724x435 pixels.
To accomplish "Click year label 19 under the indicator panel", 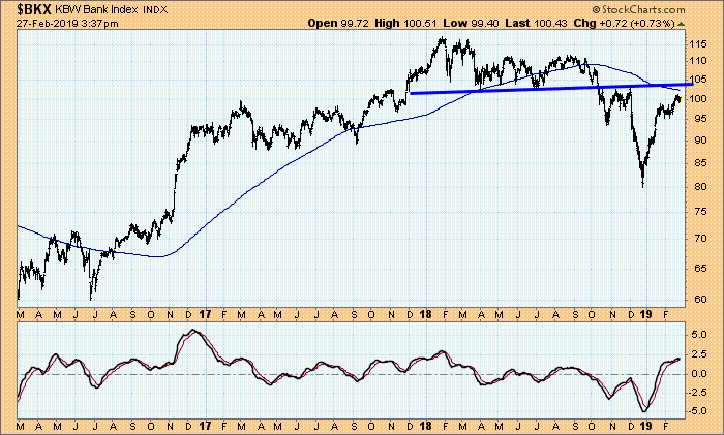I will tap(646, 427).
